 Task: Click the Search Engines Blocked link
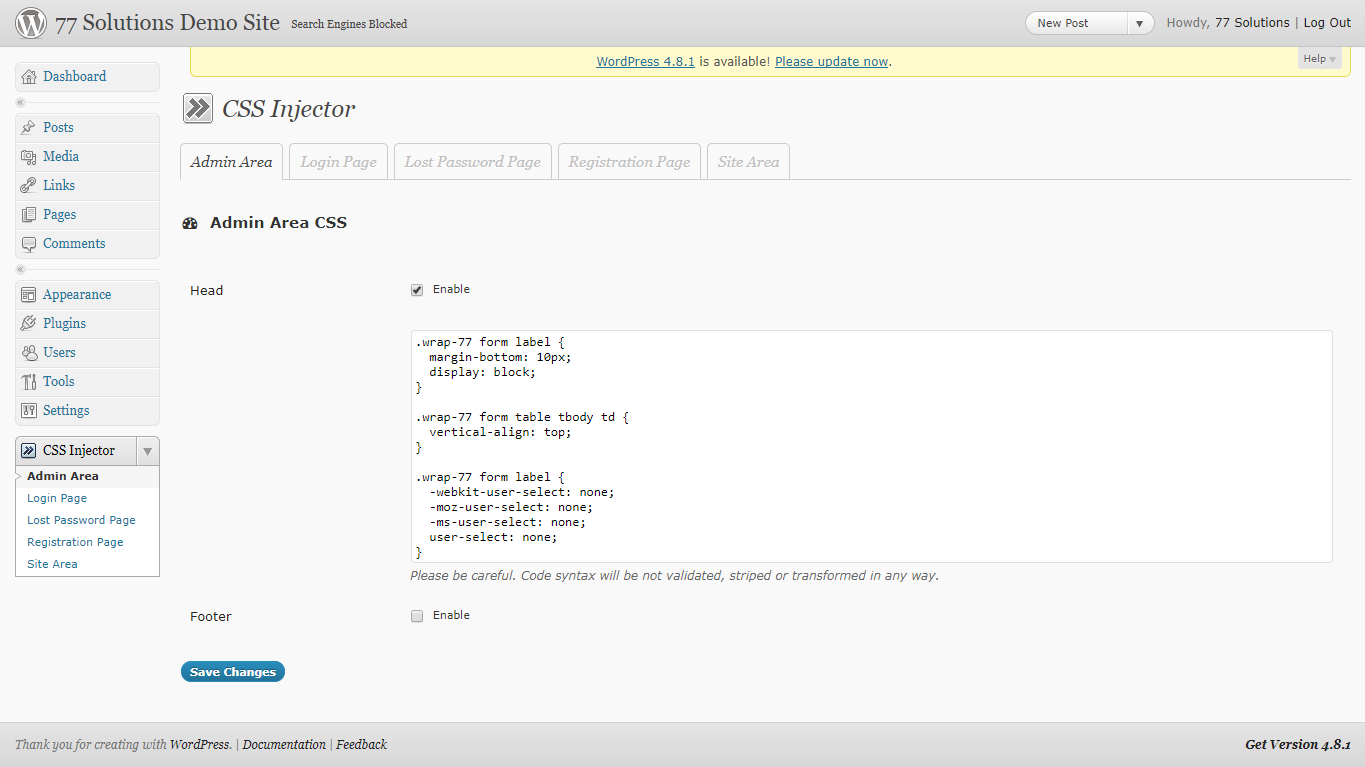point(349,24)
